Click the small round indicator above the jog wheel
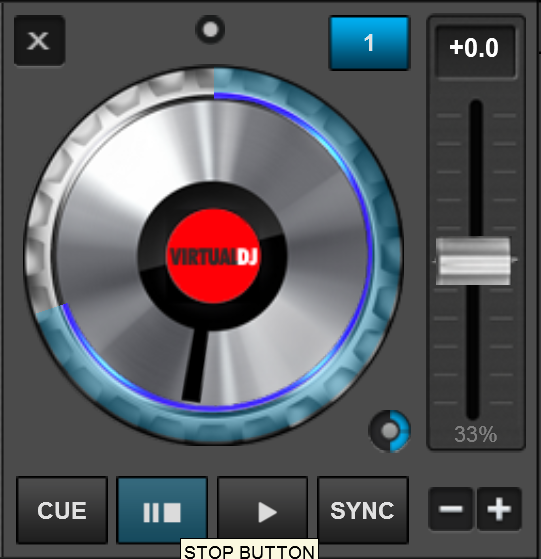 pos(210,30)
